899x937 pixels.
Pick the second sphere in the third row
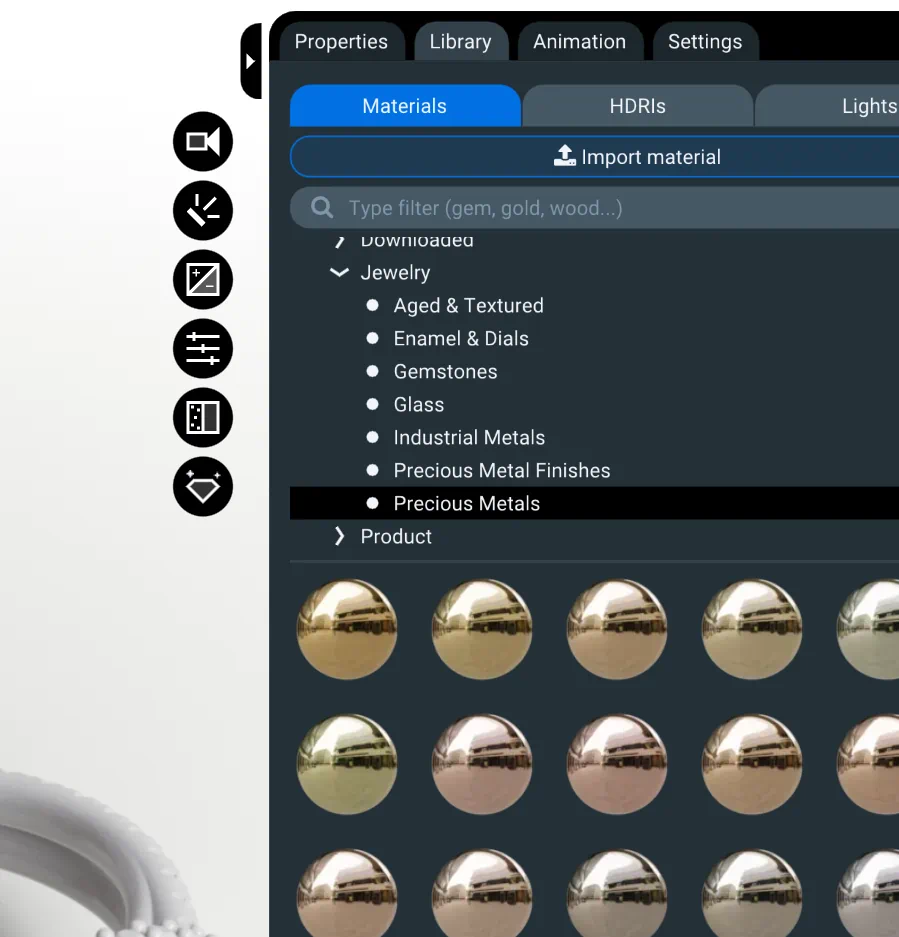482,893
